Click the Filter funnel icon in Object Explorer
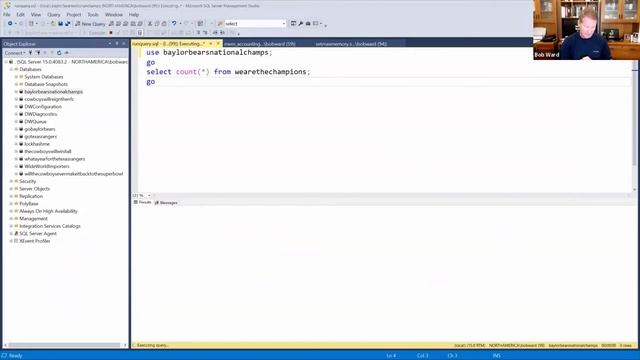The height and width of the screenshot is (360, 640). [52, 53]
